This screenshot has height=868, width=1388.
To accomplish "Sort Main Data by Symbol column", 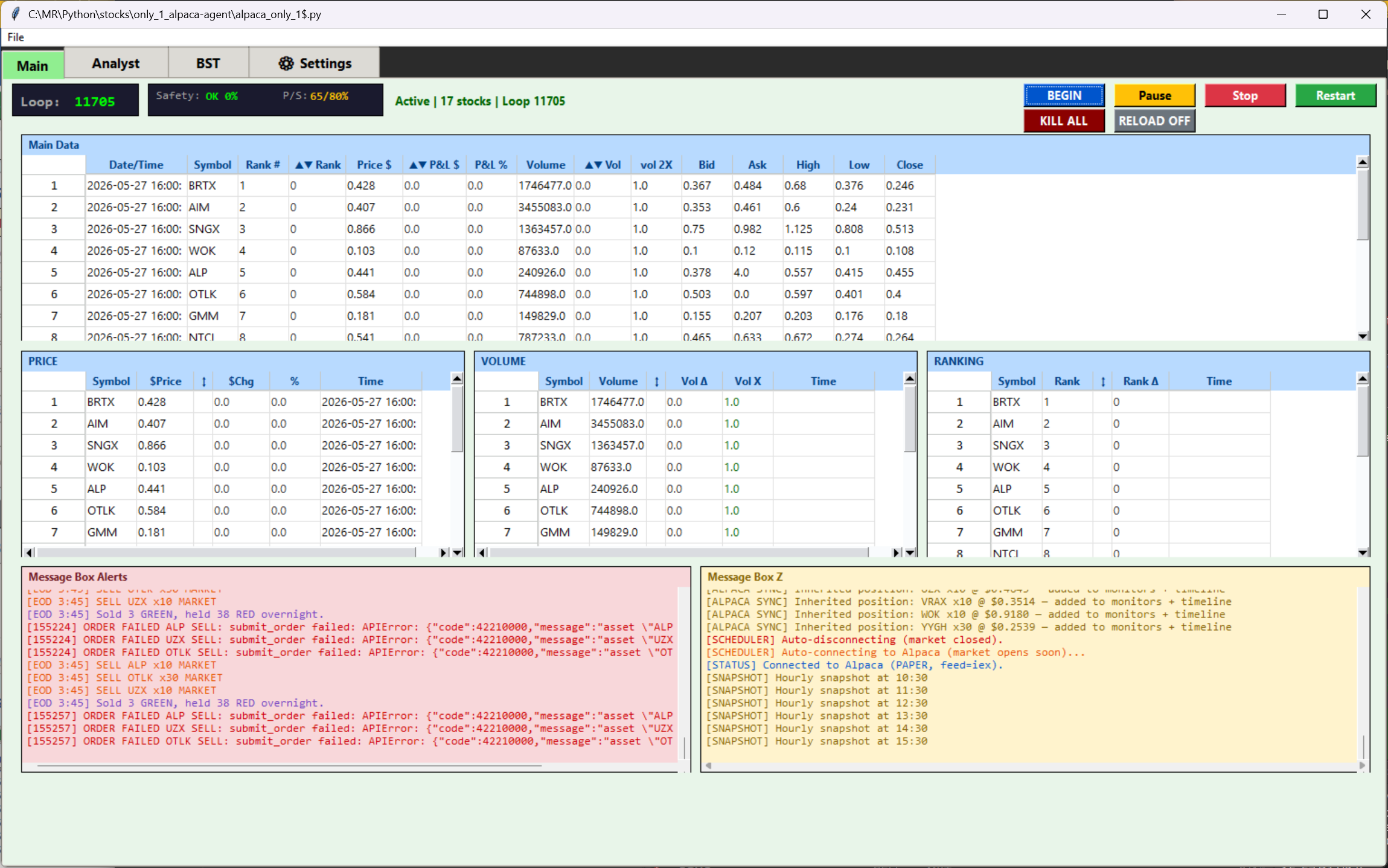I will pyautogui.click(x=212, y=165).
